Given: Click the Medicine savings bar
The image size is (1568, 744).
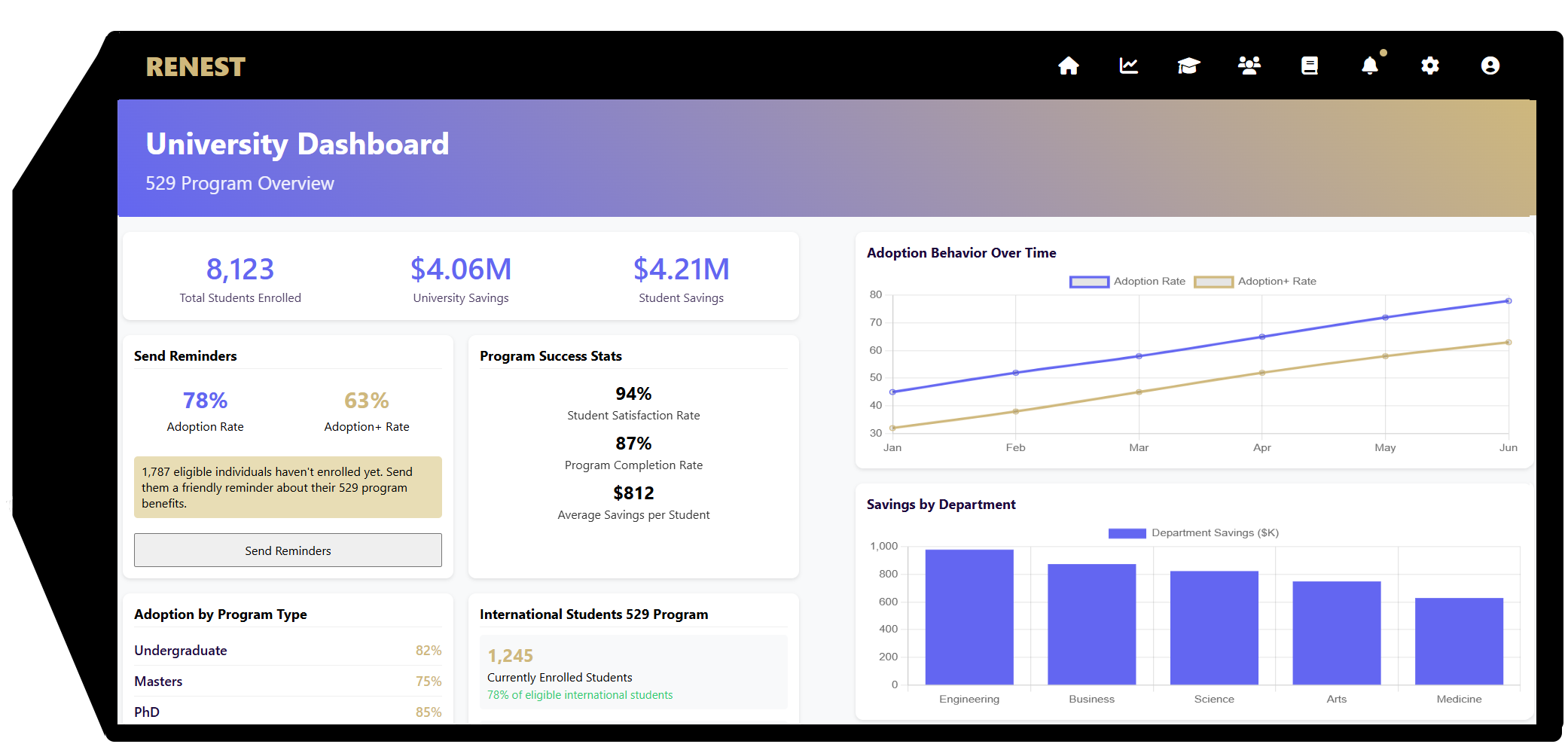Looking at the screenshot, I should [x=1459, y=642].
